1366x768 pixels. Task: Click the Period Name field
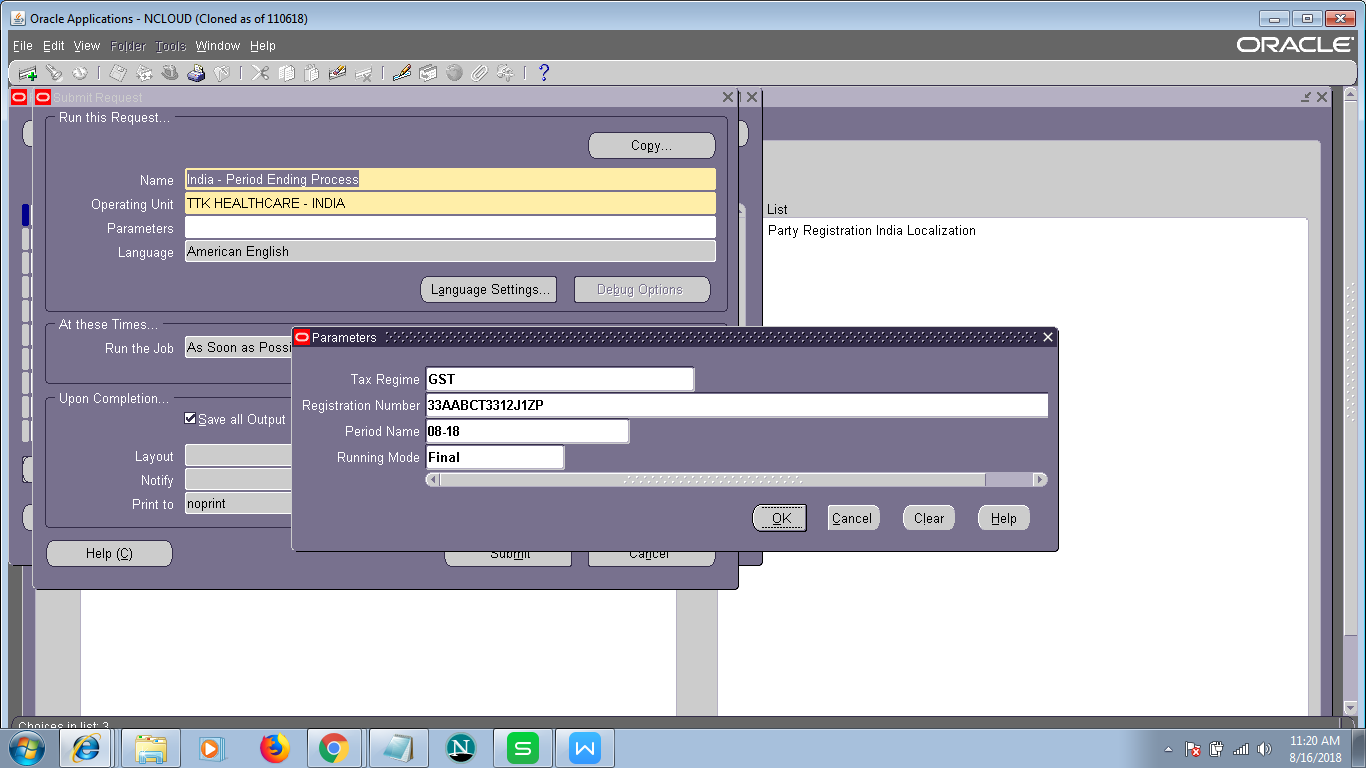coord(527,432)
